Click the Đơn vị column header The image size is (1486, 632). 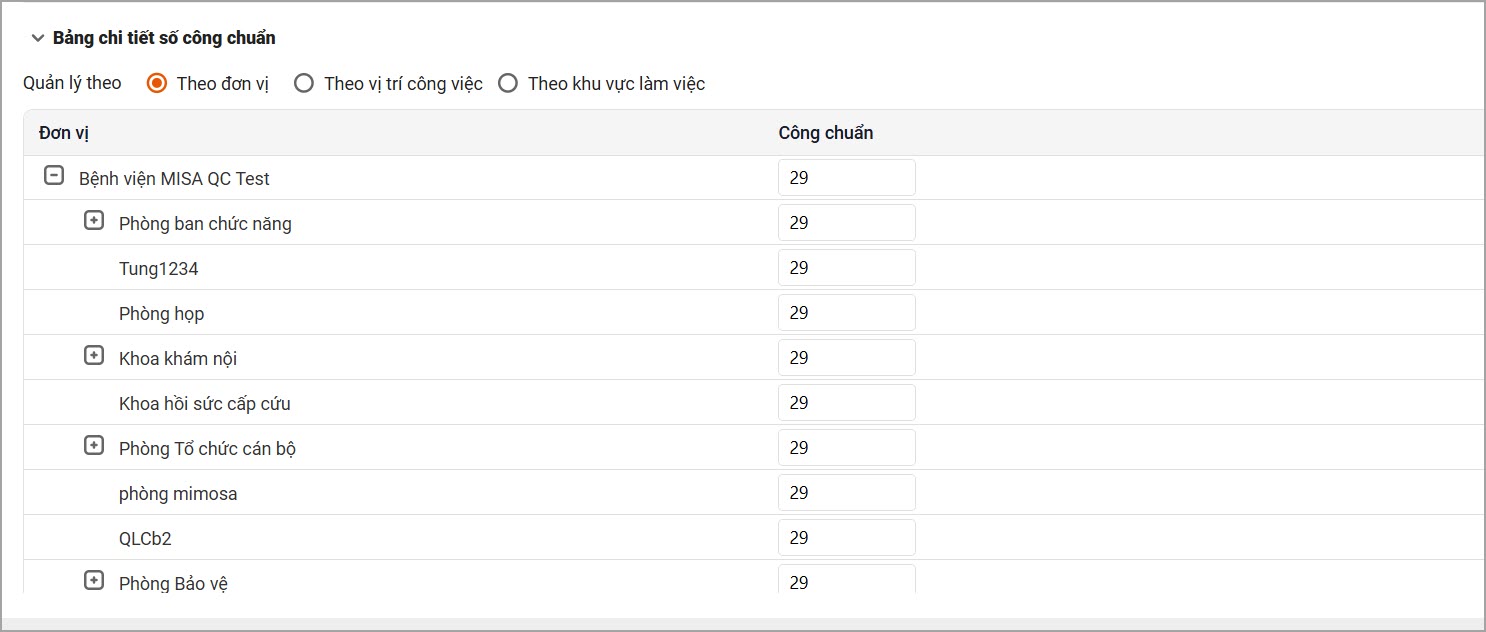coord(64,133)
